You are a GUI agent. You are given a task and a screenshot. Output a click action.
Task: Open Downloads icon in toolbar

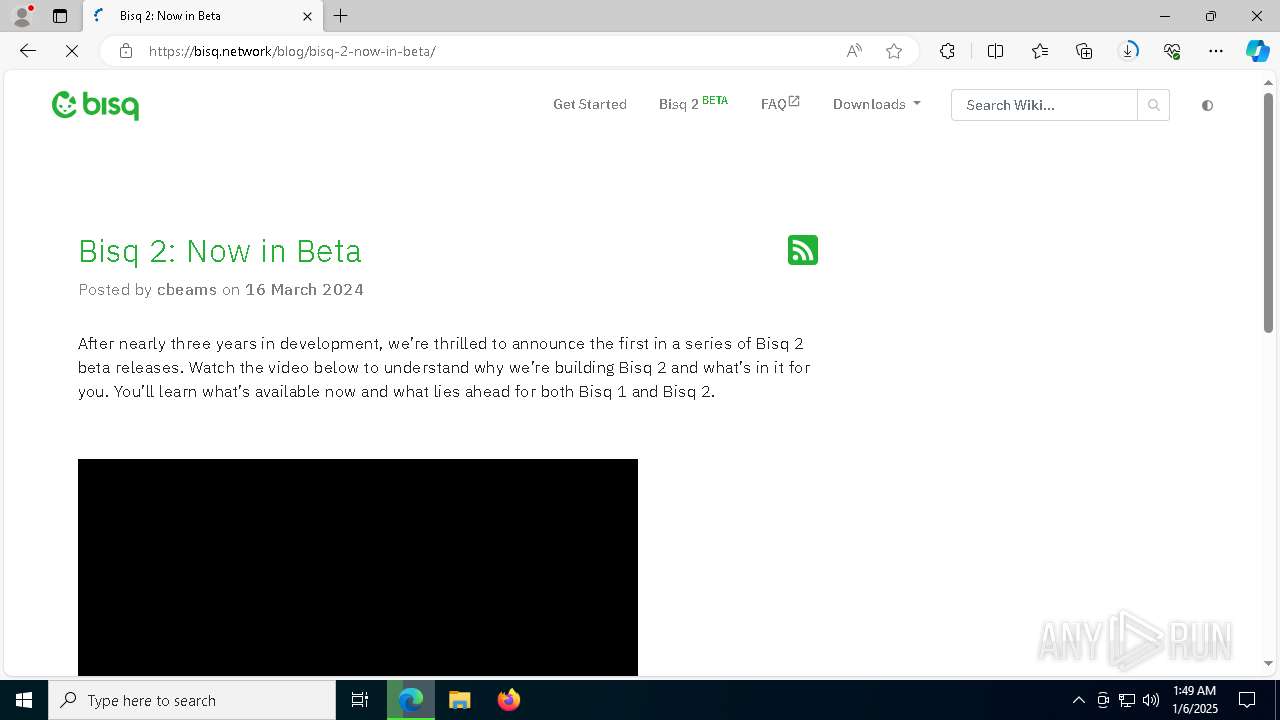(1128, 51)
